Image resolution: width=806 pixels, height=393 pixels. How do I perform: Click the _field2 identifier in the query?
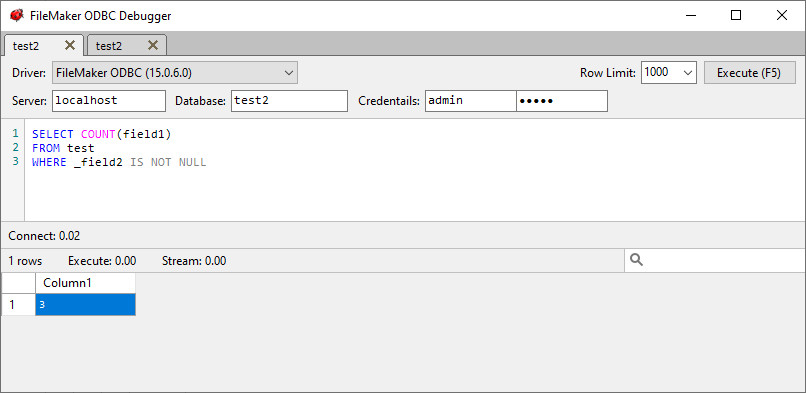pyautogui.click(x=98, y=162)
